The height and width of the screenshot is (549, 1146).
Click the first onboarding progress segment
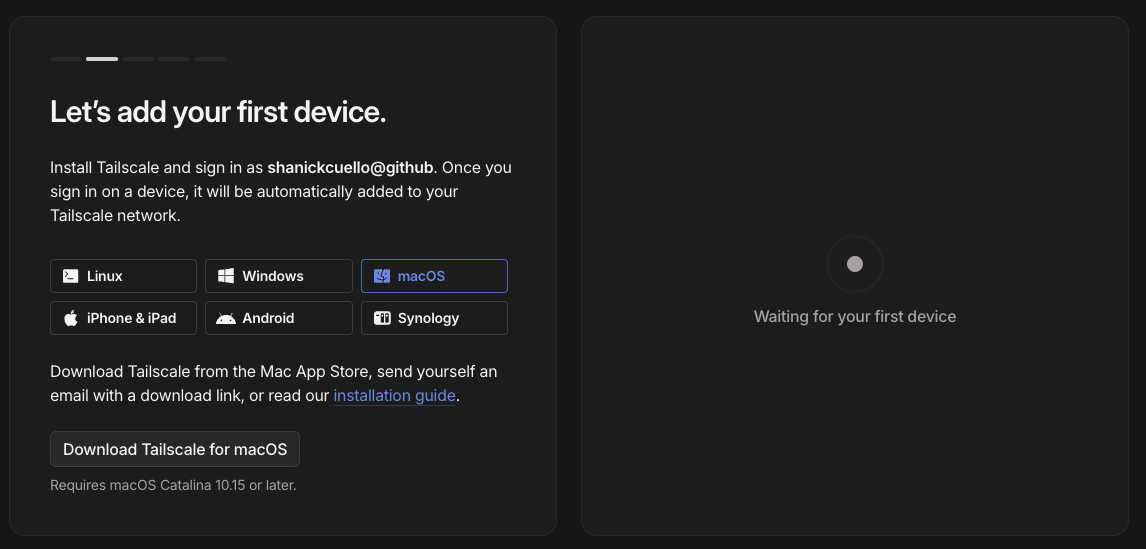[x=66, y=59]
